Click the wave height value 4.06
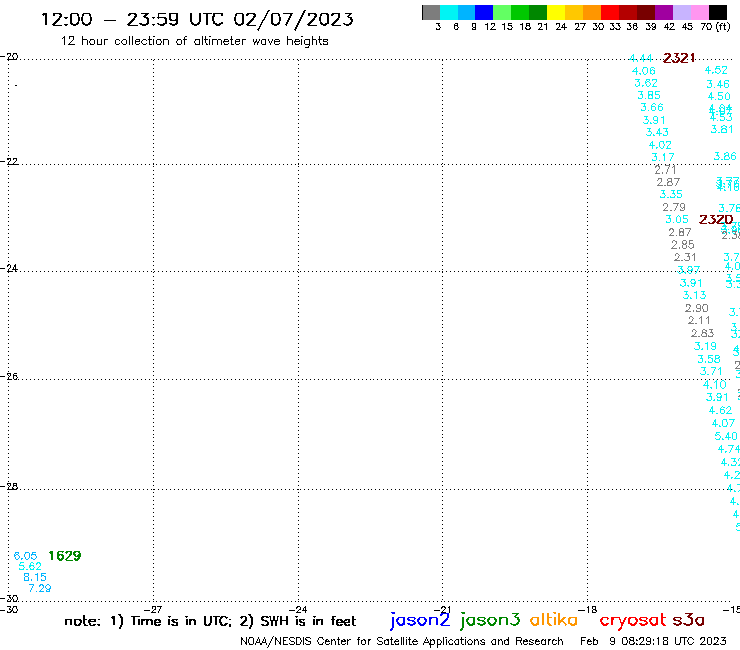740x650 pixels. (x=644, y=71)
